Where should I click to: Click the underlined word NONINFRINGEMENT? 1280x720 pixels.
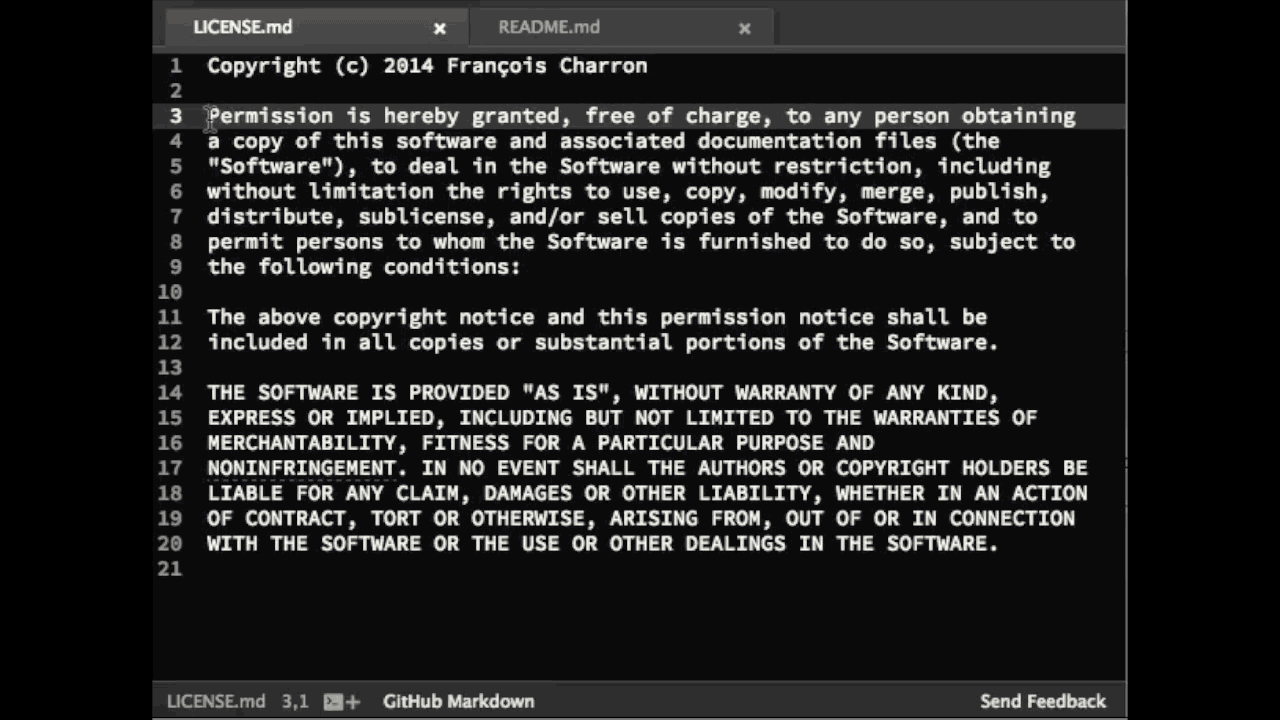[300, 468]
